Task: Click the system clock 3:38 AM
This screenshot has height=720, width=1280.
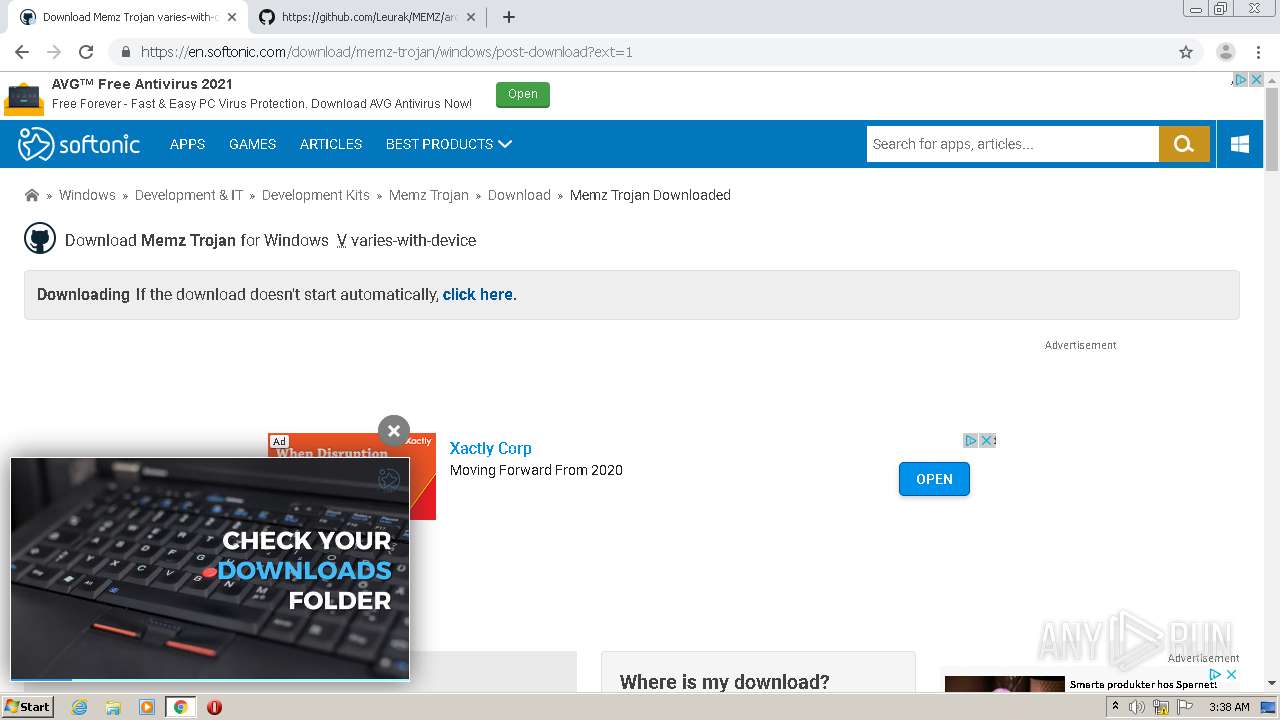Action: (1229, 707)
